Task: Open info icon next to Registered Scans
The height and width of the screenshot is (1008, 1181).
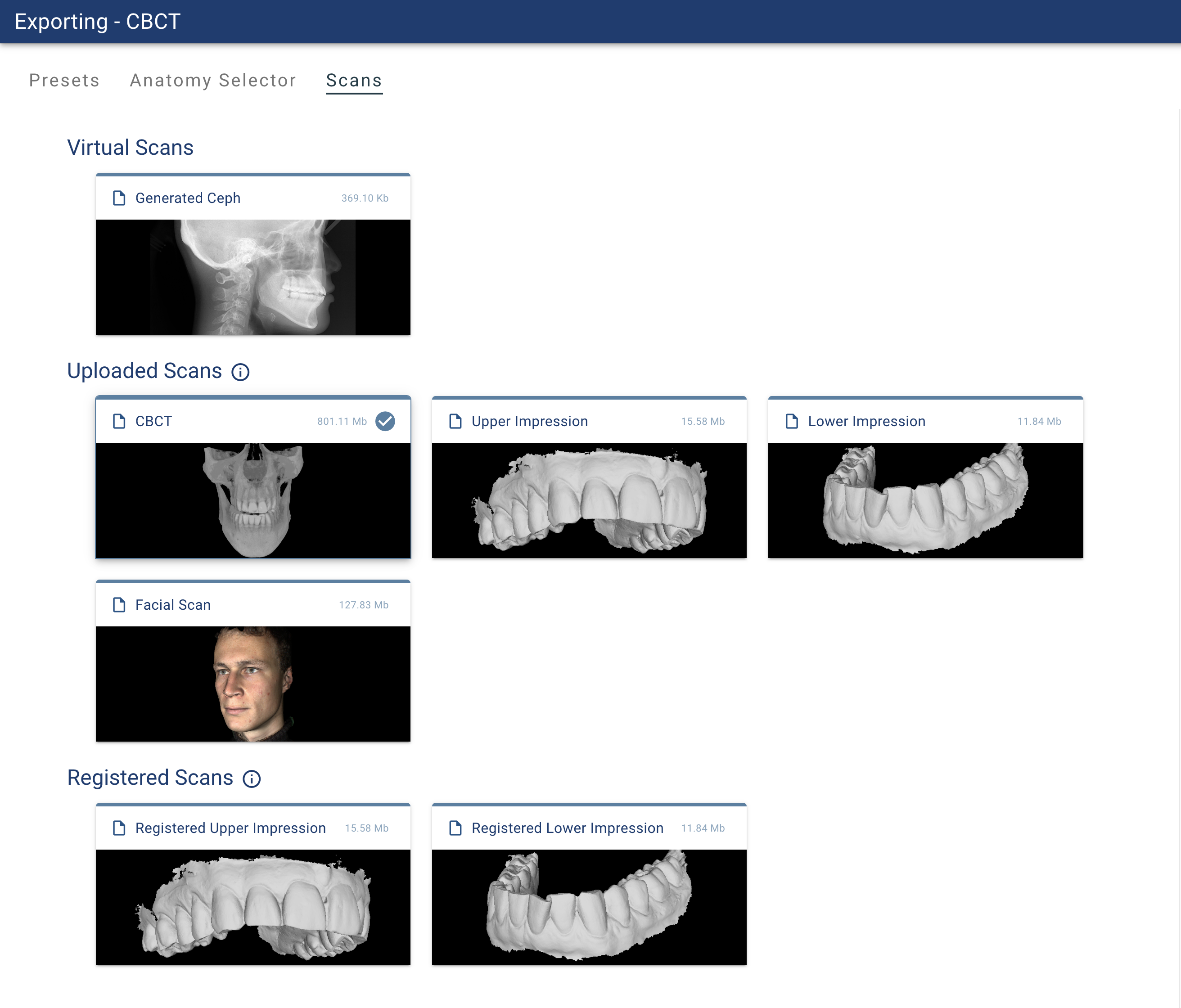Action: point(251,779)
